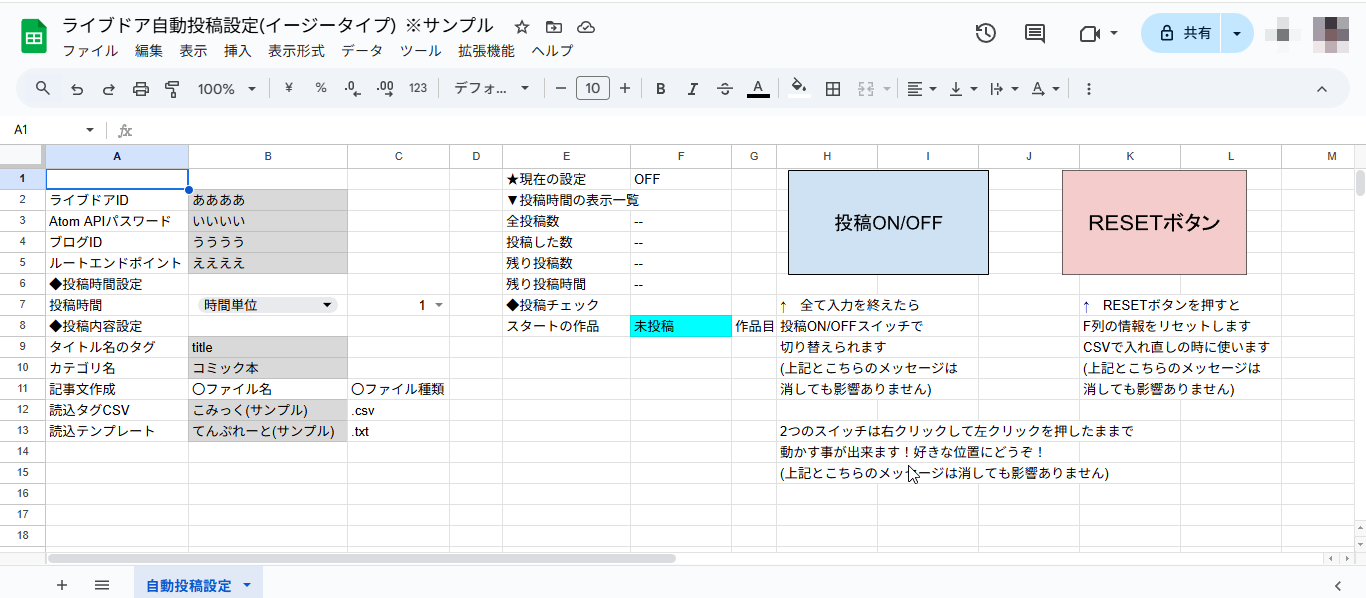Open the 自動投稿設定 tab options arrow

pyautogui.click(x=246, y=586)
